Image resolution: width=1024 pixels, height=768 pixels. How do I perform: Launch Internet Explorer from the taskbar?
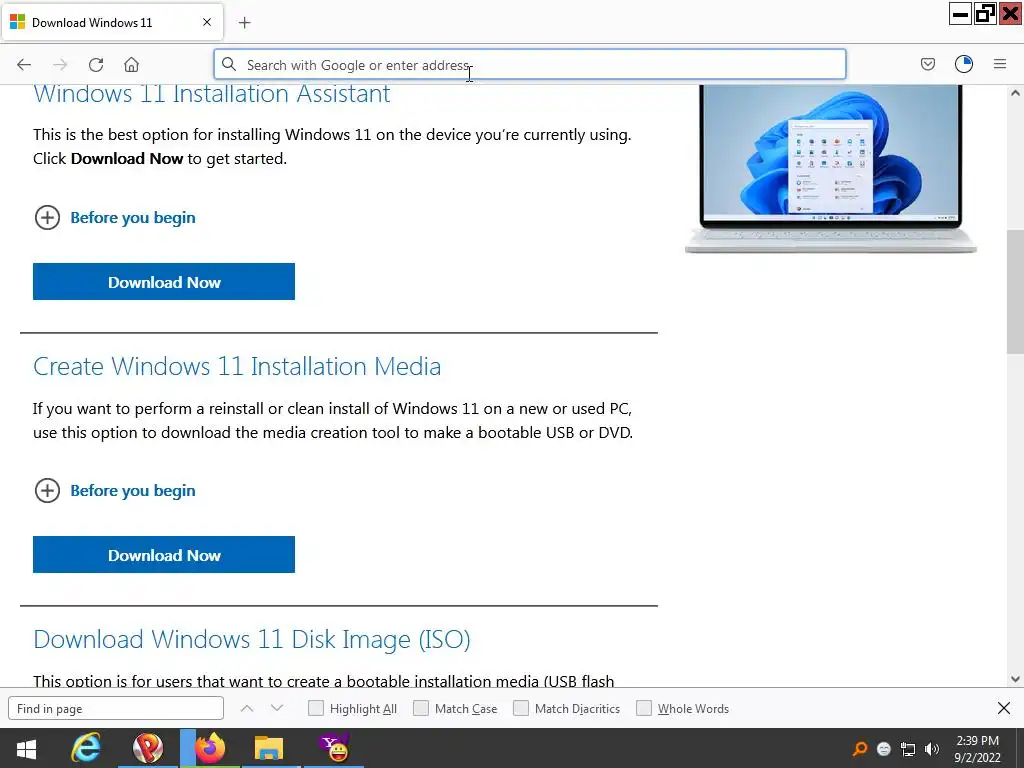tap(86, 748)
